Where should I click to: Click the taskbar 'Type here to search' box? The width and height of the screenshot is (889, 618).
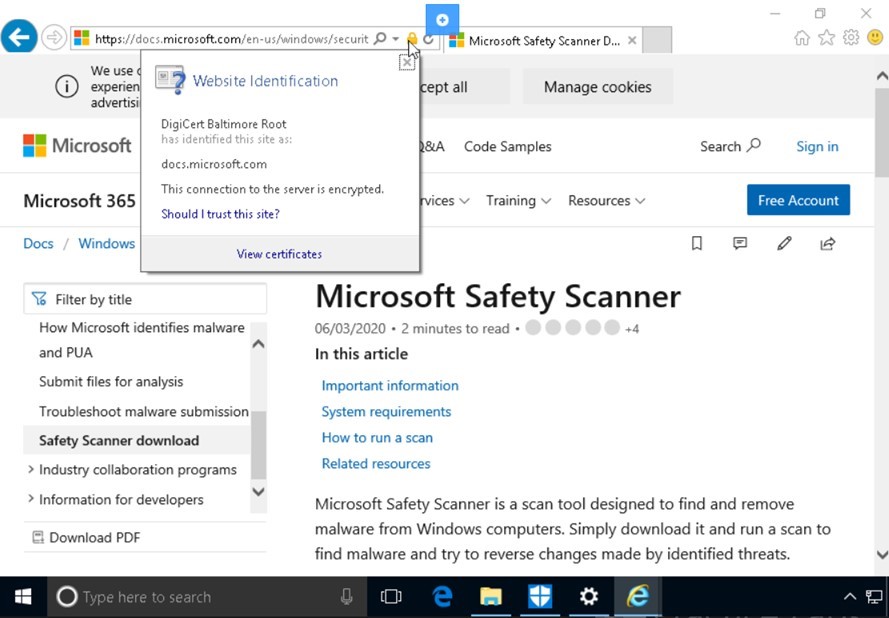pyautogui.click(x=207, y=596)
